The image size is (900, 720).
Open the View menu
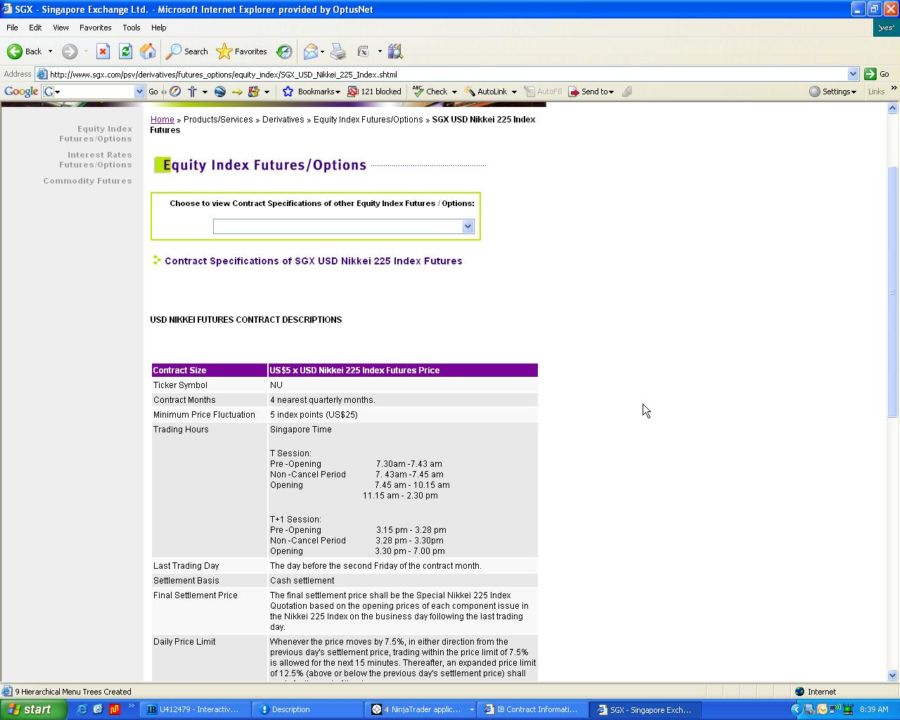click(60, 28)
